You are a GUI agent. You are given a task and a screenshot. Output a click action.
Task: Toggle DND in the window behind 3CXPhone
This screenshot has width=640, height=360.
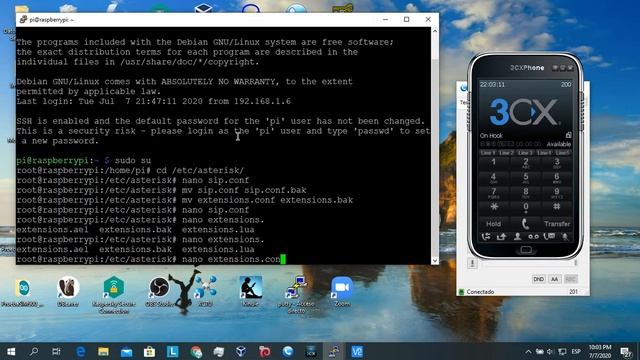coord(538,279)
